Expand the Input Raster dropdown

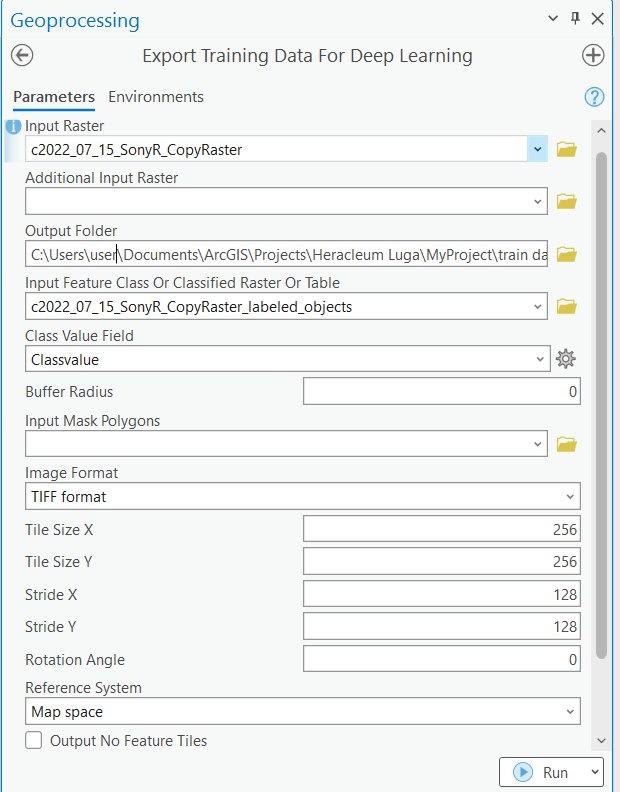coord(539,150)
